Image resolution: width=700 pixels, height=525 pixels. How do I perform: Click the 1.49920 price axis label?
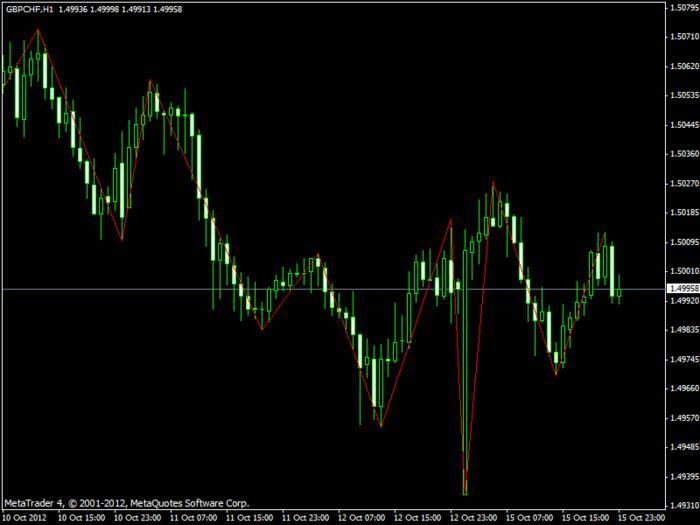coord(684,301)
